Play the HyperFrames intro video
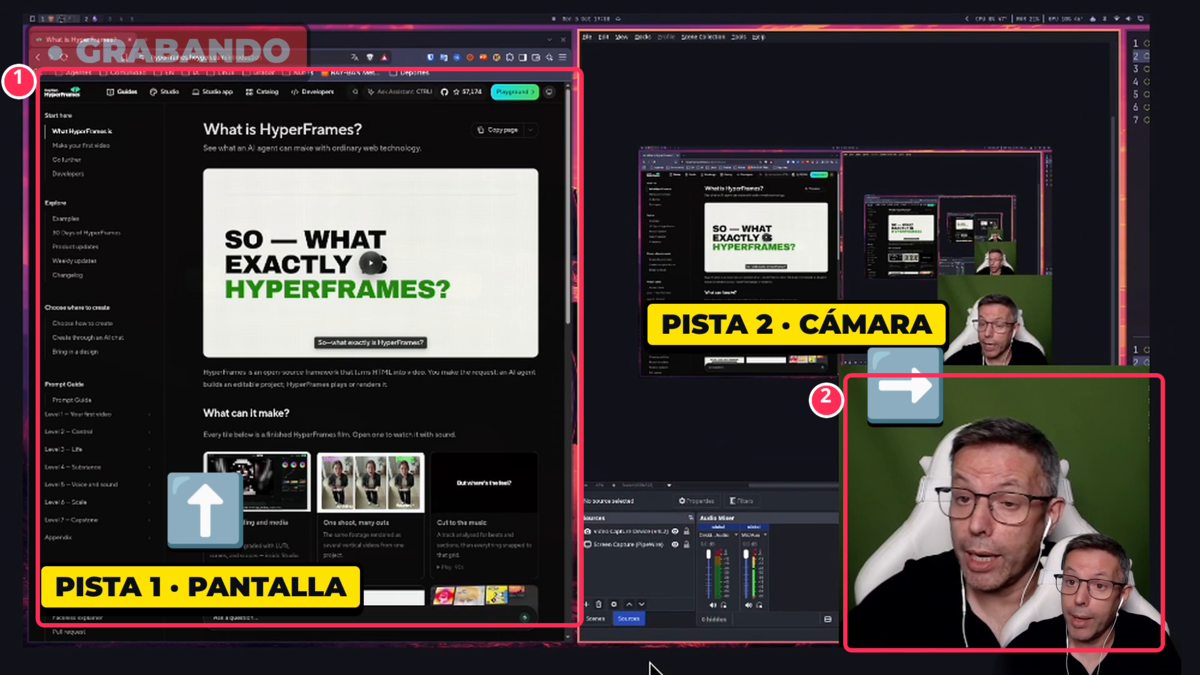This screenshot has height=675, width=1200. tap(371, 263)
